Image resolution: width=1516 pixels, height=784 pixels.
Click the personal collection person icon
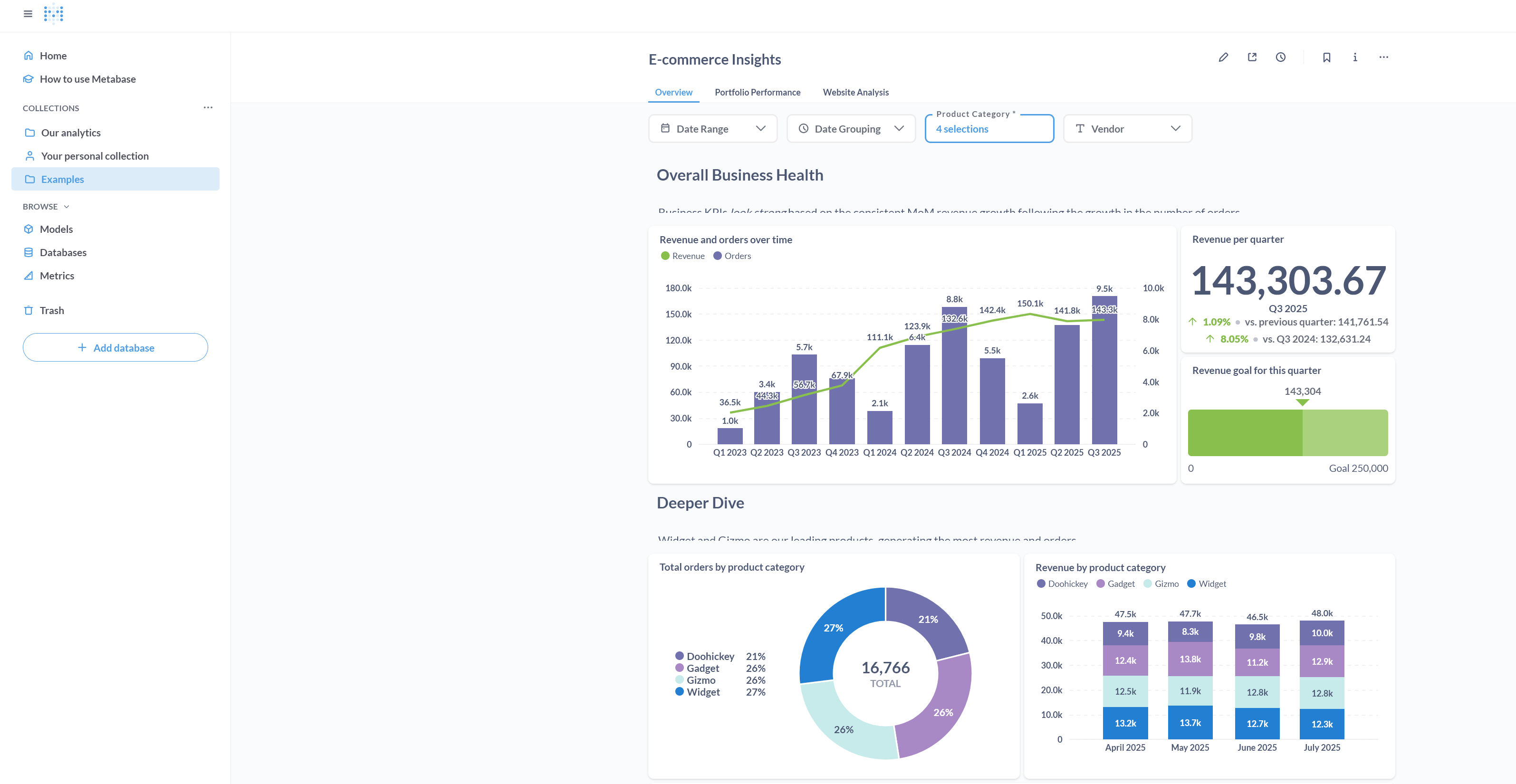(x=30, y=155)
